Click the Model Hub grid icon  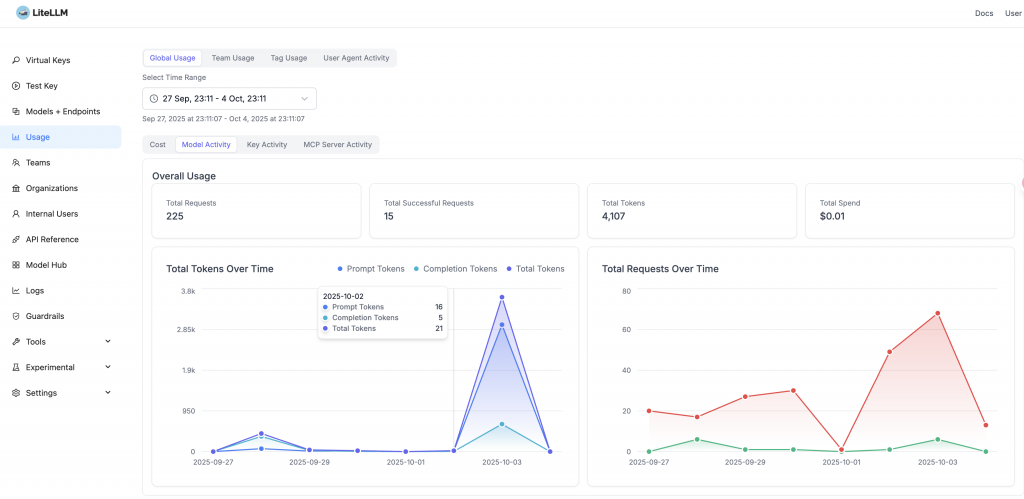tap(16, 265)
